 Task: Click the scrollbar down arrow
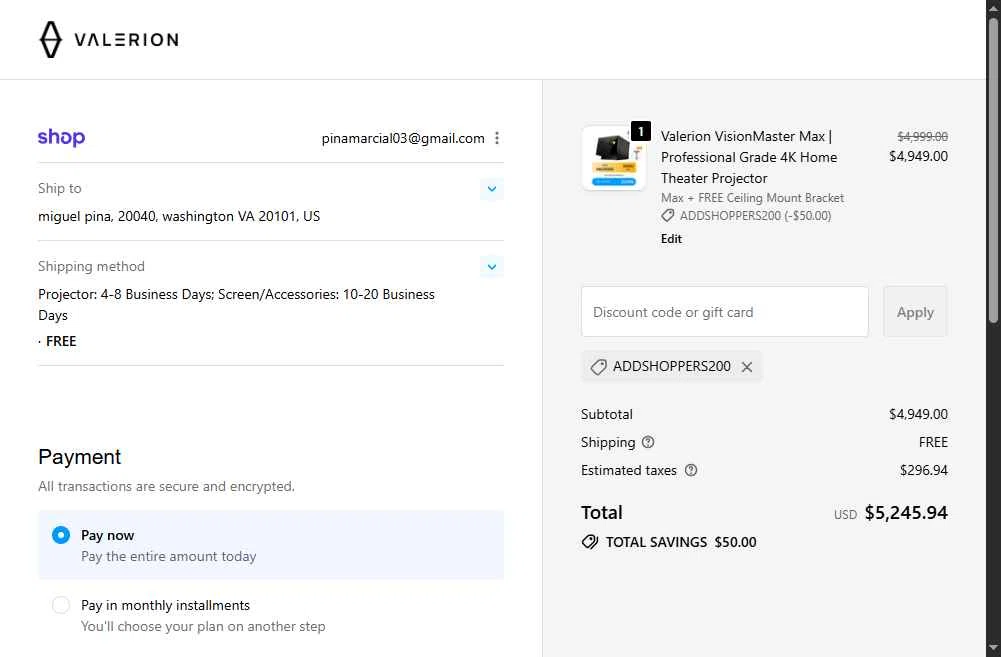point(993,649)
